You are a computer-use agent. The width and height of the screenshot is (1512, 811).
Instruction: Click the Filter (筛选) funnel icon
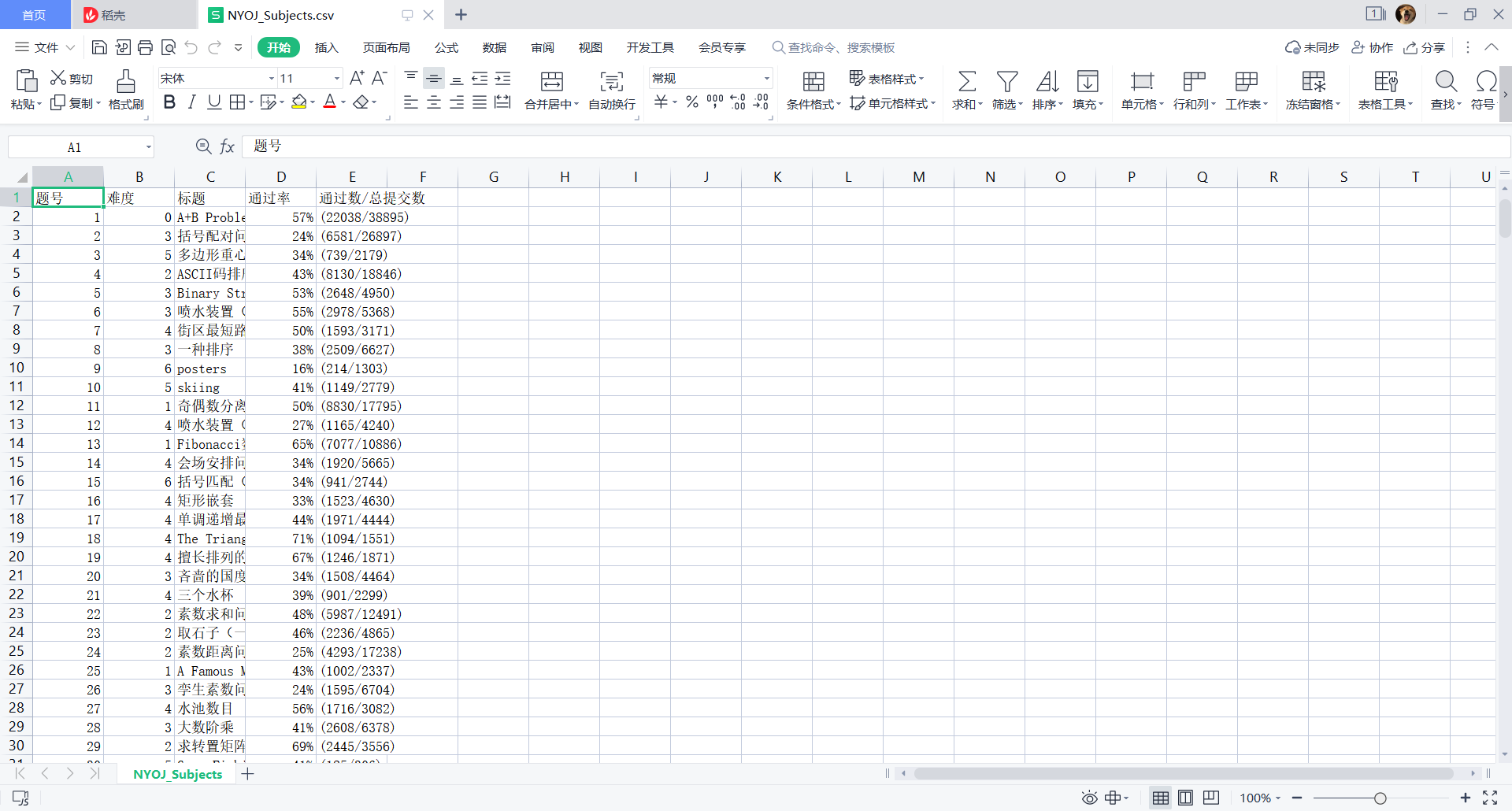pyautogui.click(x=1007, y=81)
